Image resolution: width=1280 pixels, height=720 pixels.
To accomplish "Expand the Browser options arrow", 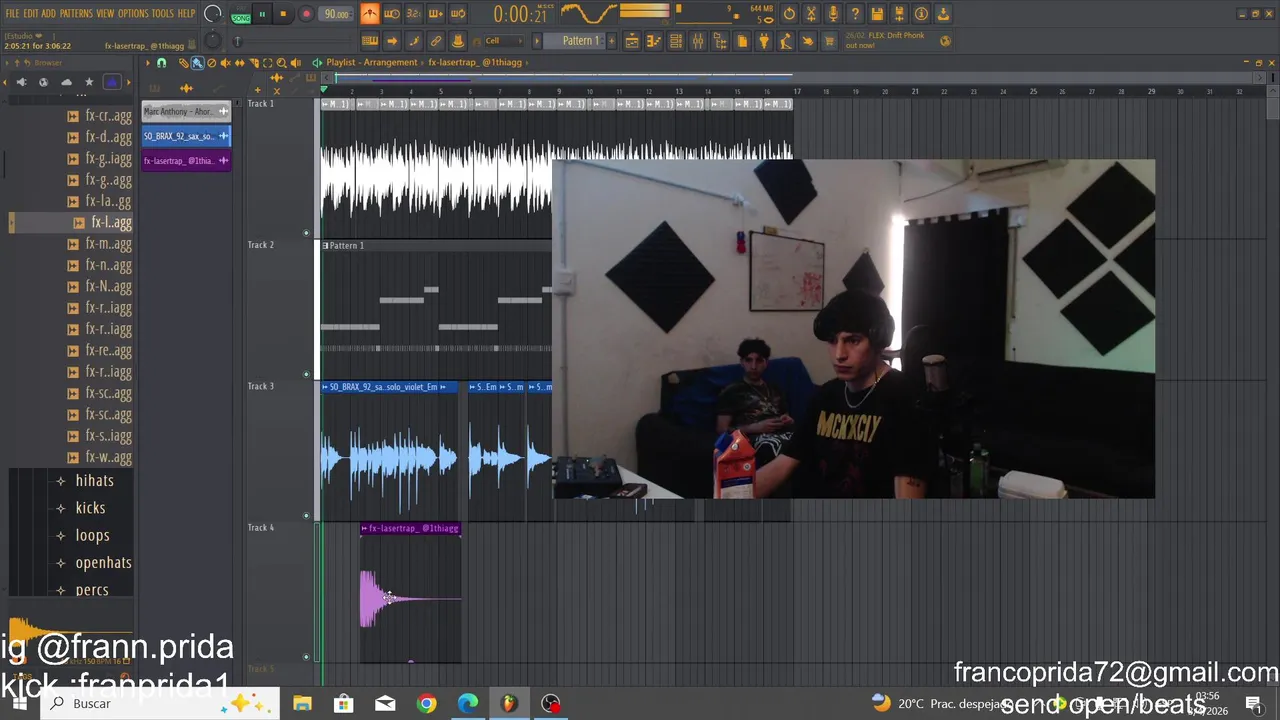I will (x=7, y=63).
